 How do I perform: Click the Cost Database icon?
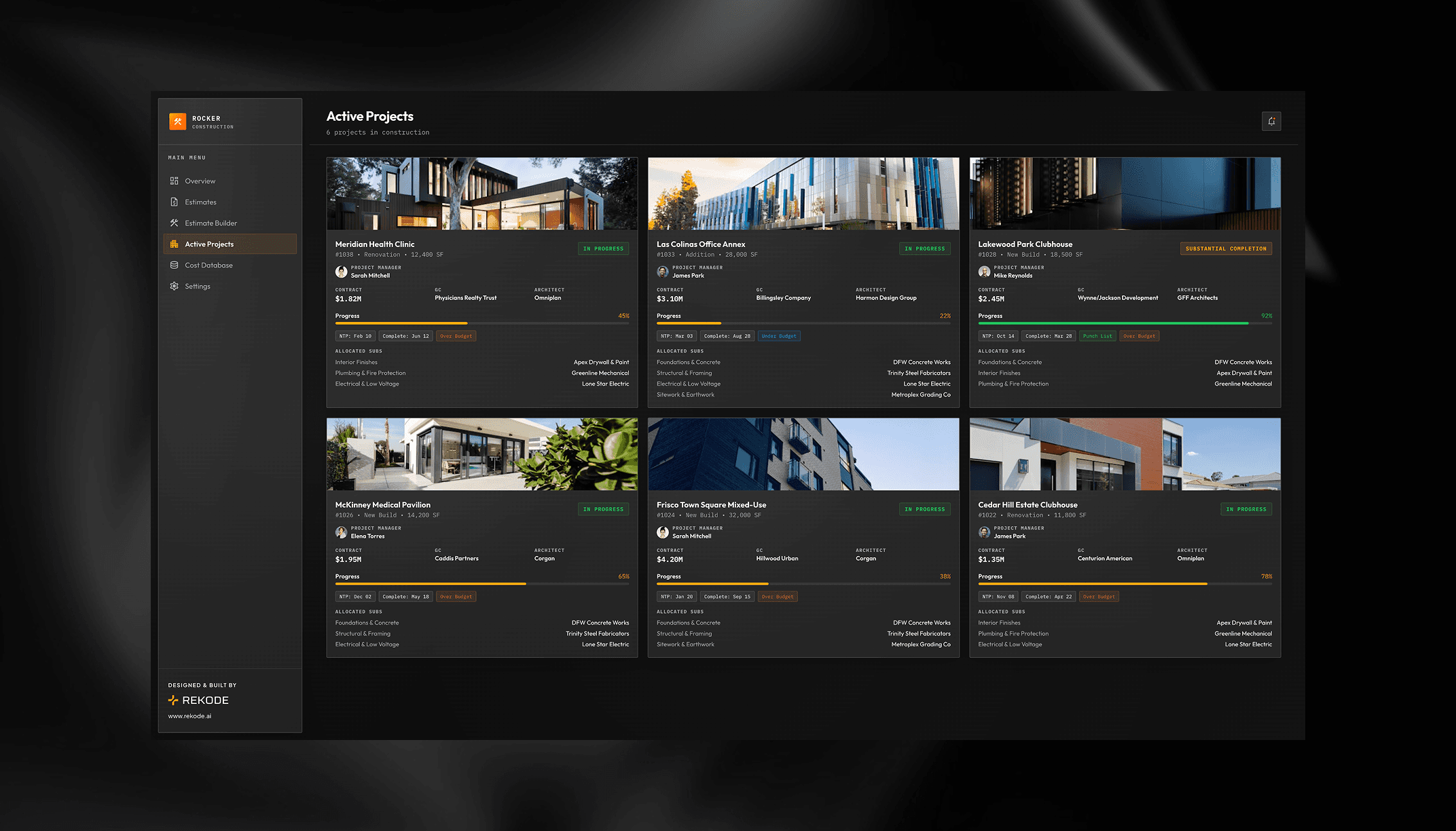(175, 265)
